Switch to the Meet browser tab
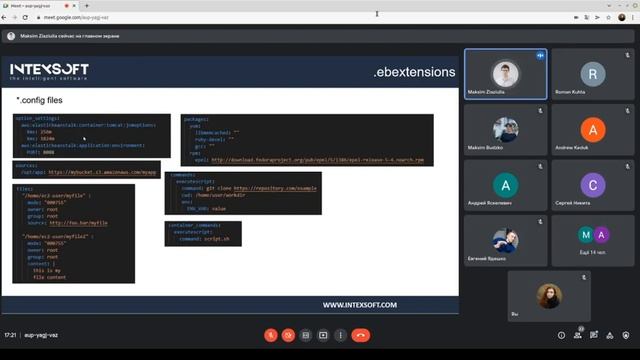640x360 pixels. point(39,6)
